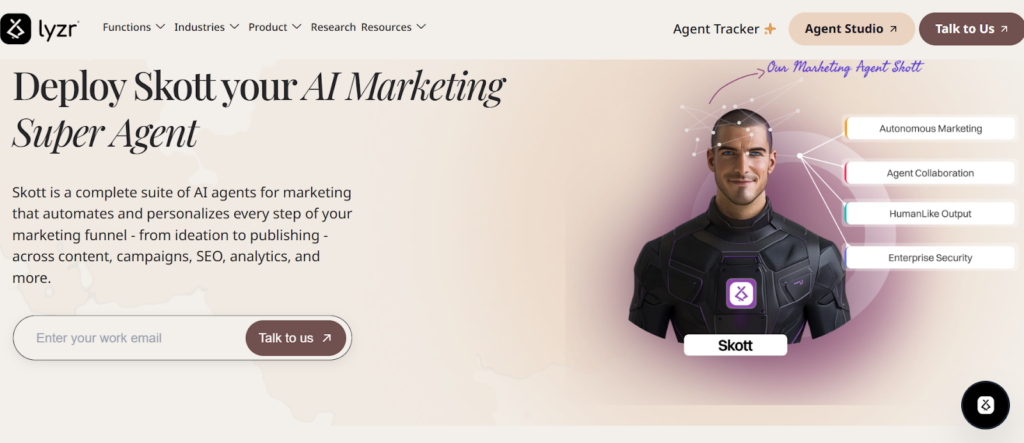1024x443 pixels.
Task: Open the Agent Tracker link
Action: [x=716, y=29]
